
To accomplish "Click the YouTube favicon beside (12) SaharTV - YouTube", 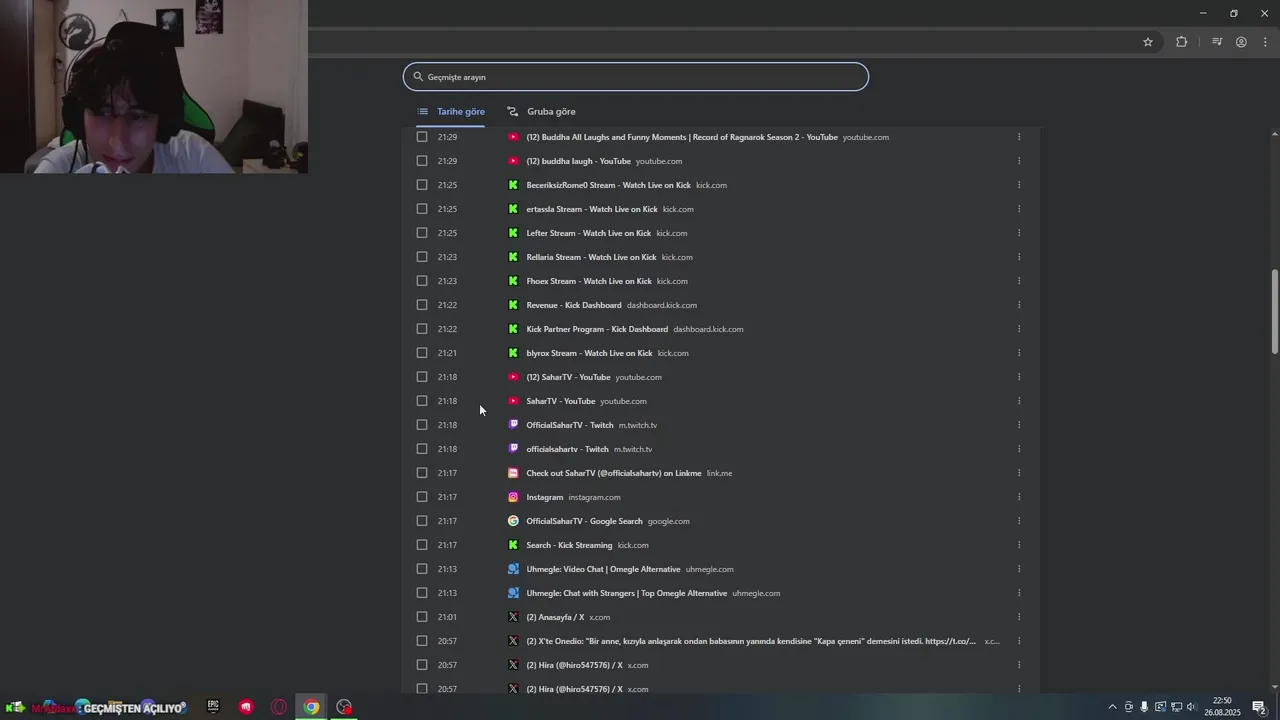I will point(513,377).
